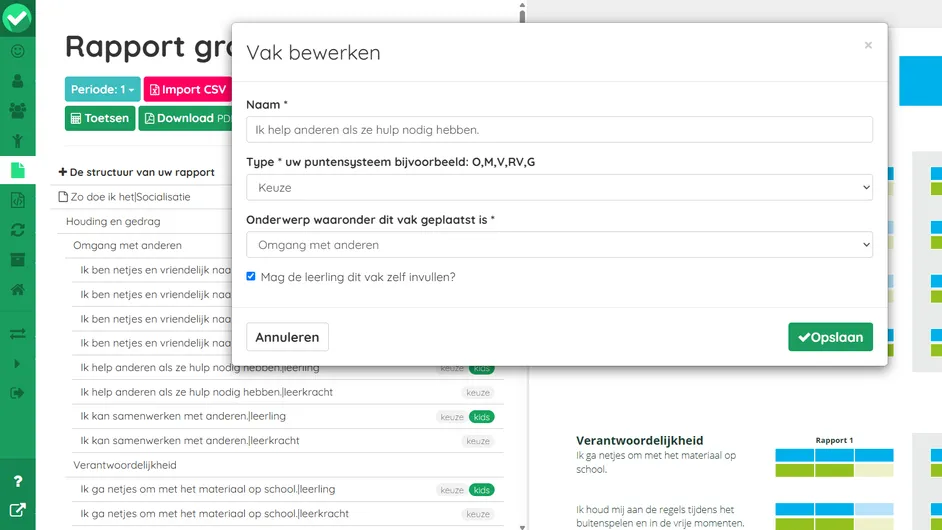
Task: Click 'kids' badge on 'materiaal op school.|leerling' row
Action: 481,490
